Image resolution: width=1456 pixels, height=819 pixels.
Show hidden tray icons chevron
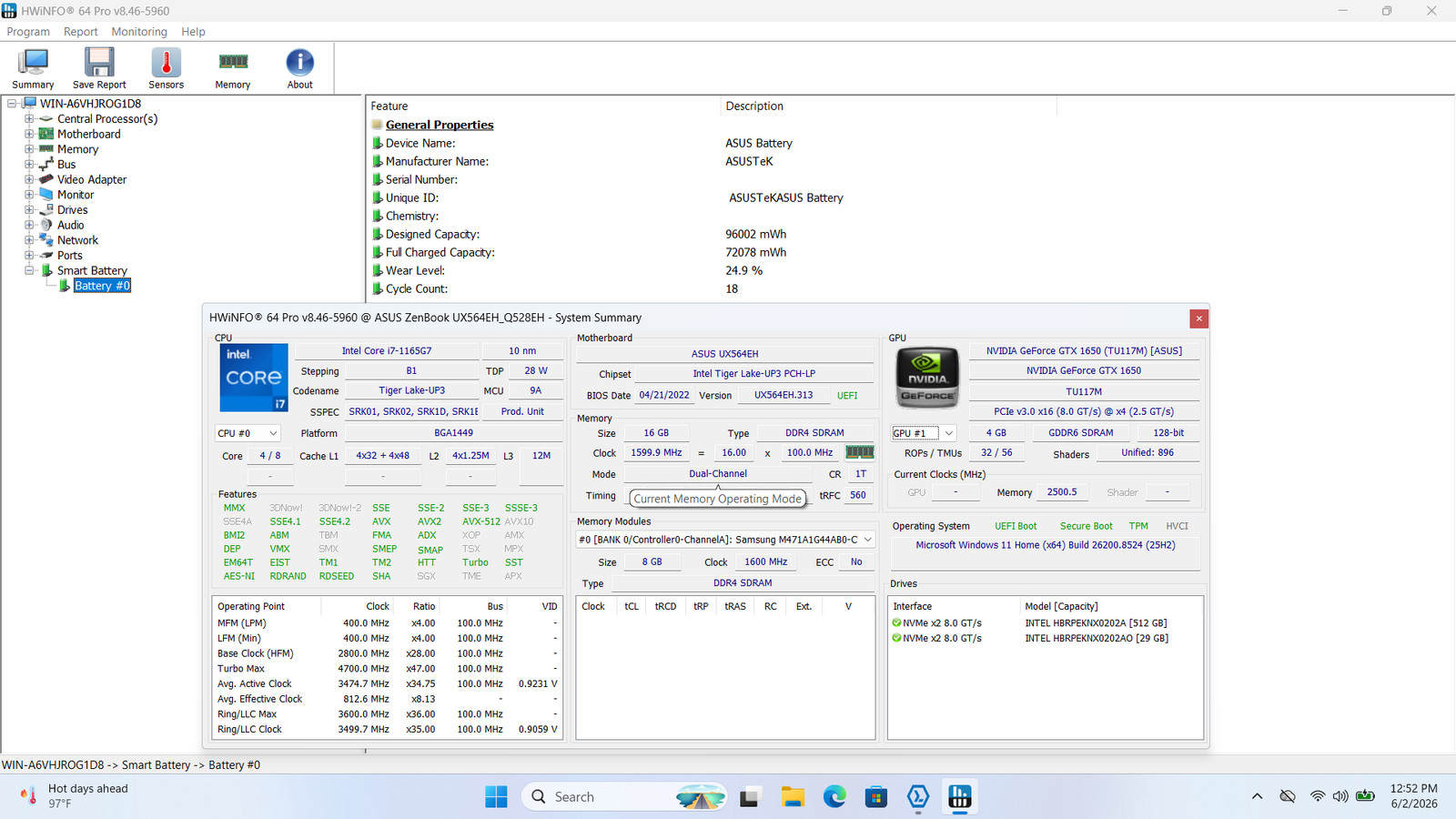[1257, 796]
